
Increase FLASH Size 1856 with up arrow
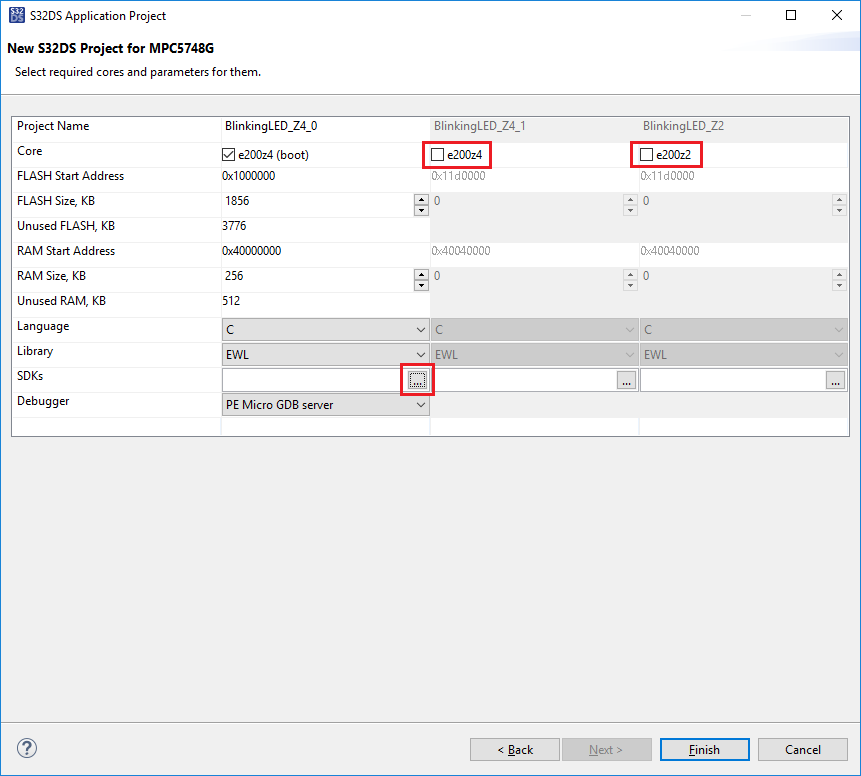coord(421,200)
